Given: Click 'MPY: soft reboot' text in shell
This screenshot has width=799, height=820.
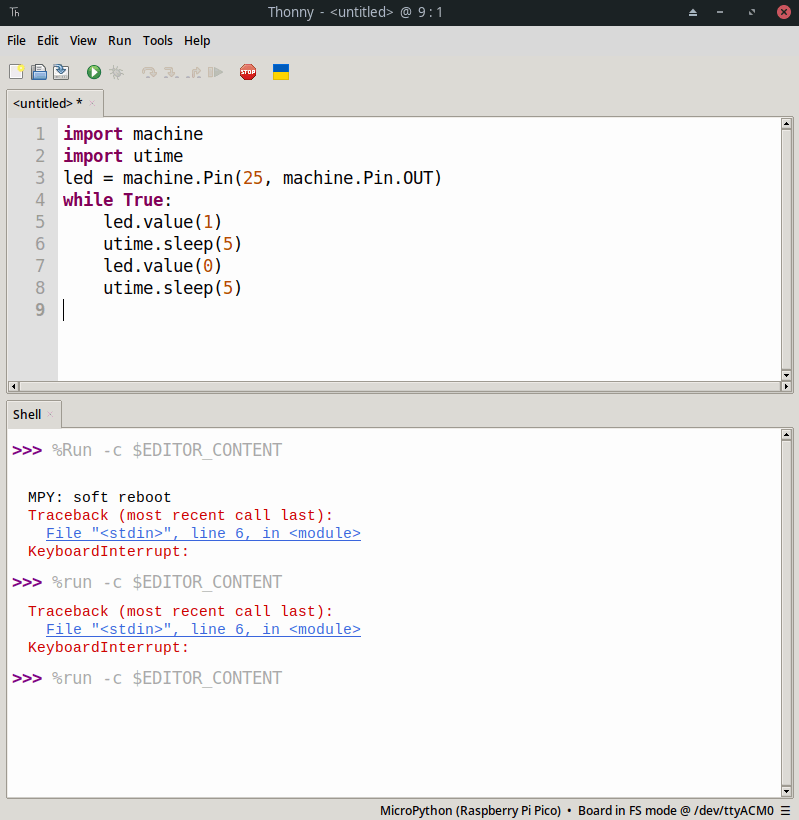Looking at the screenshot, I should (x=99, y=497).
